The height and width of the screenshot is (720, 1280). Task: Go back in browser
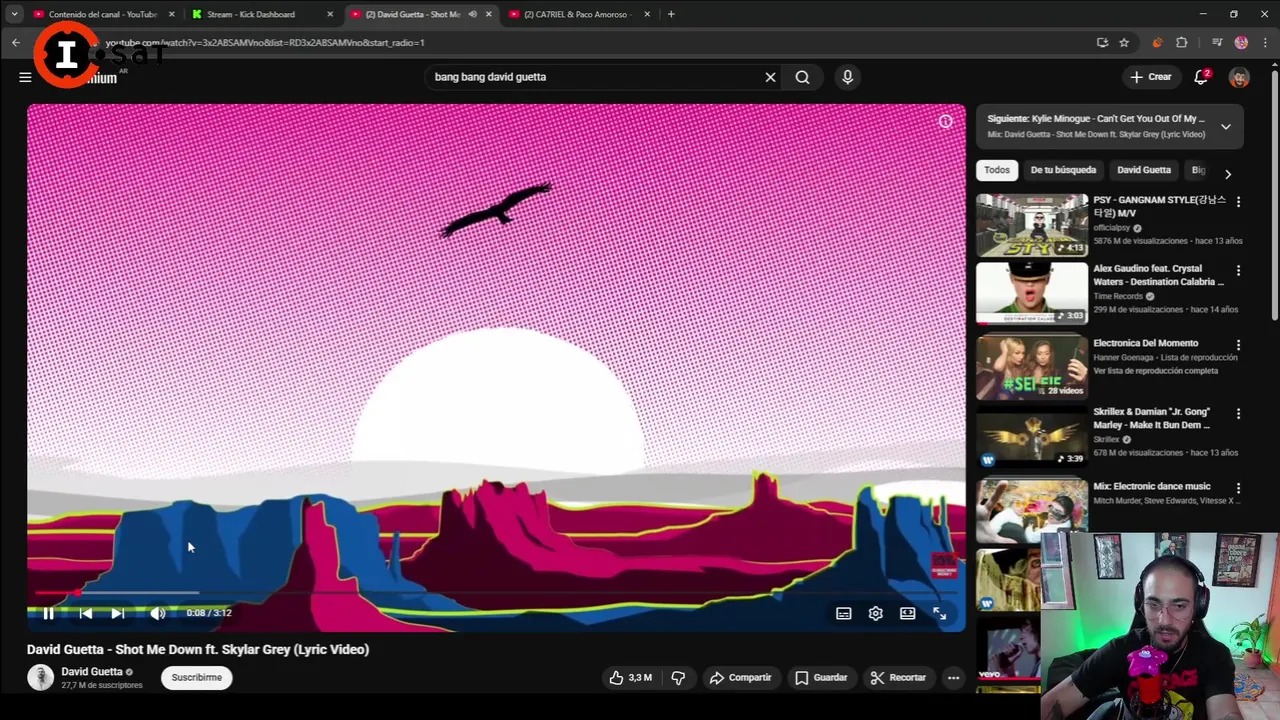16,42
